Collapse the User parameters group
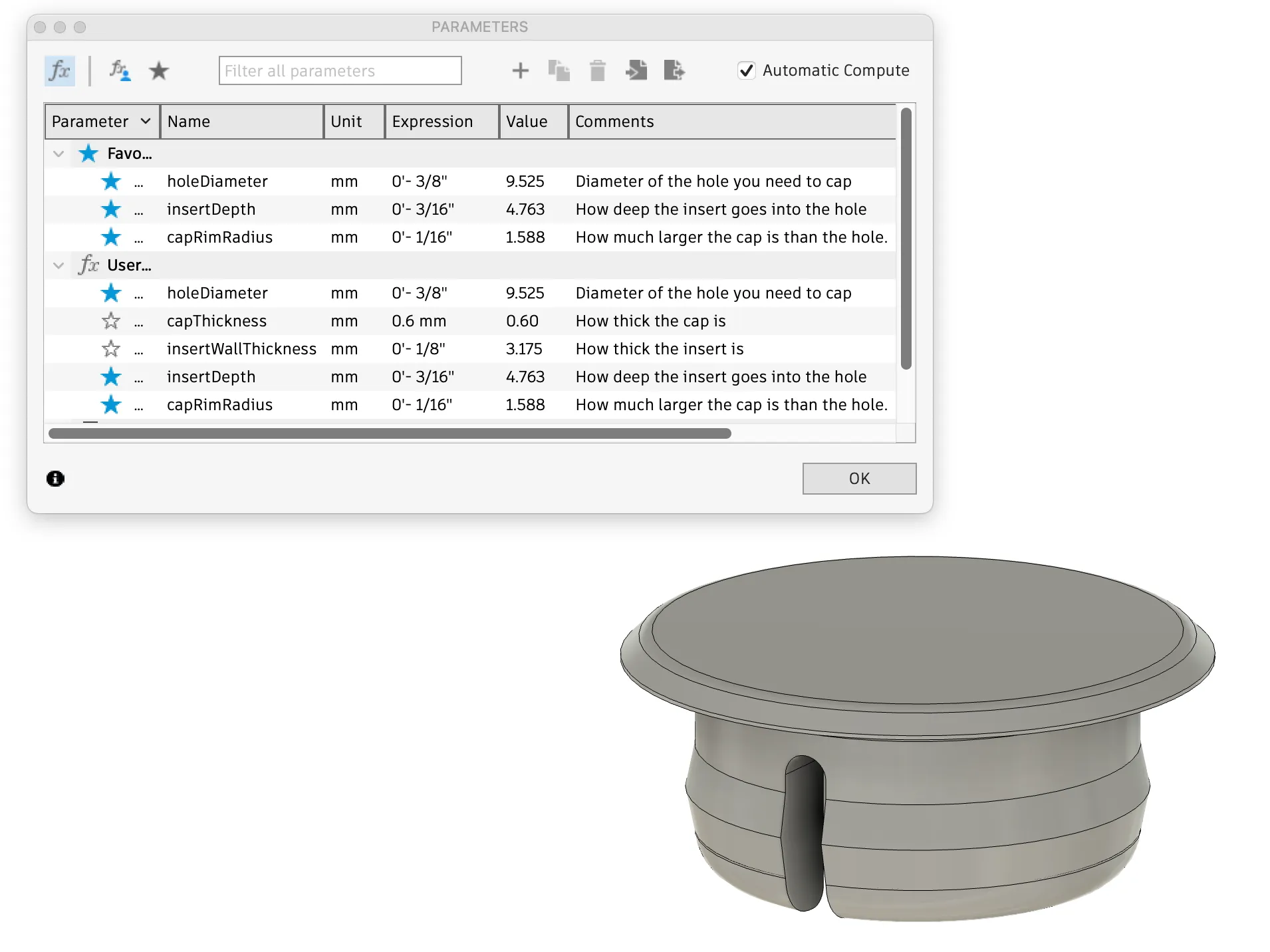Screen dimensions: 1270x952 [59, 266]
